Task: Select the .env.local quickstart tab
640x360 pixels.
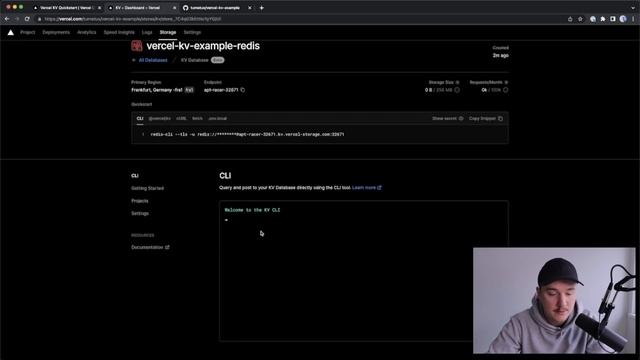Action: pos(218,118)
